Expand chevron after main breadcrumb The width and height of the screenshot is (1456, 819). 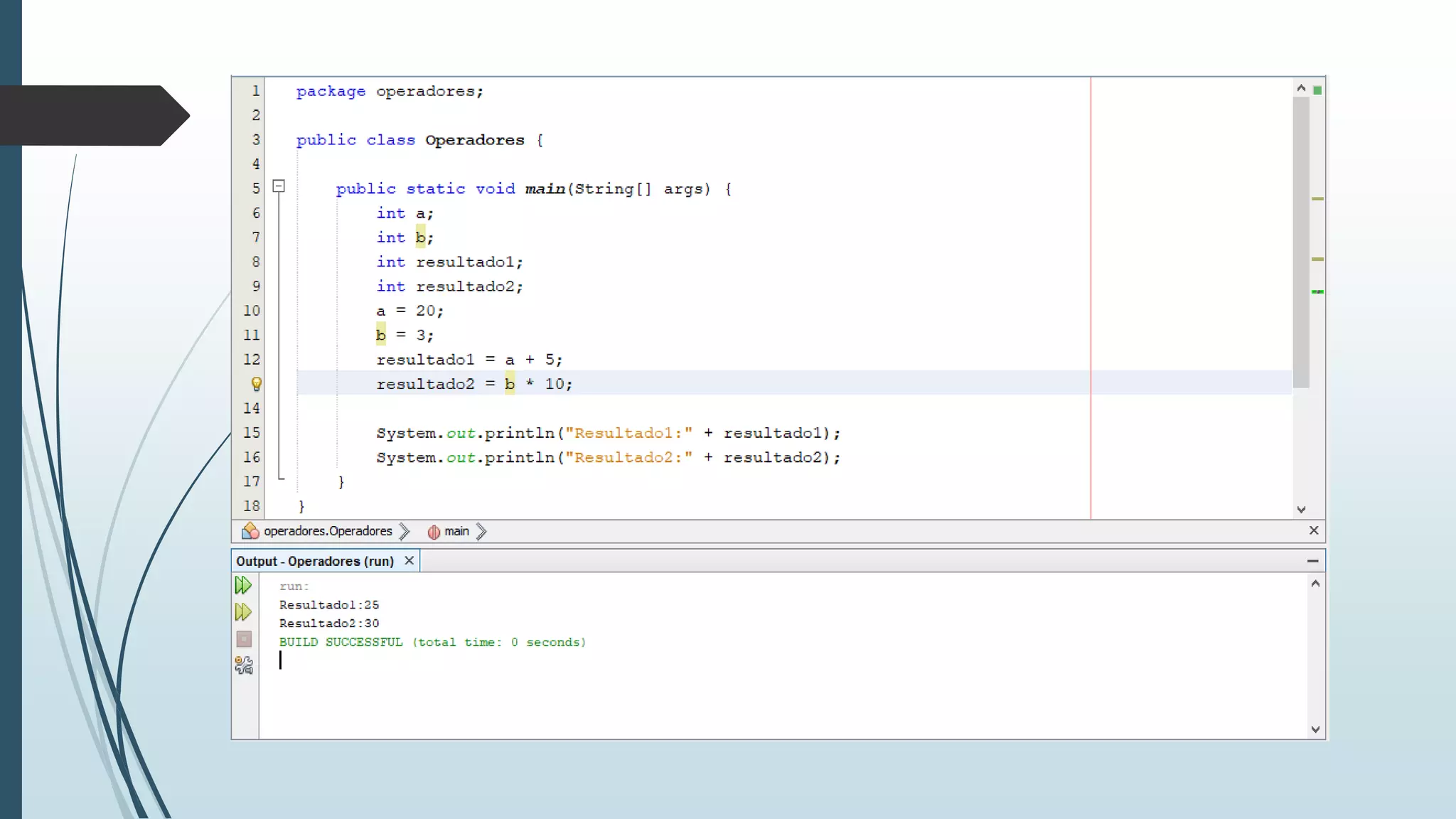481,531
